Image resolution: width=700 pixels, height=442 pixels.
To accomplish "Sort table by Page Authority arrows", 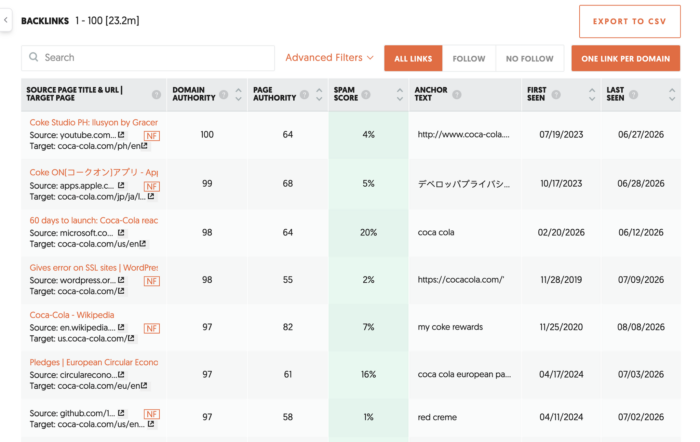I will point(319,94).
